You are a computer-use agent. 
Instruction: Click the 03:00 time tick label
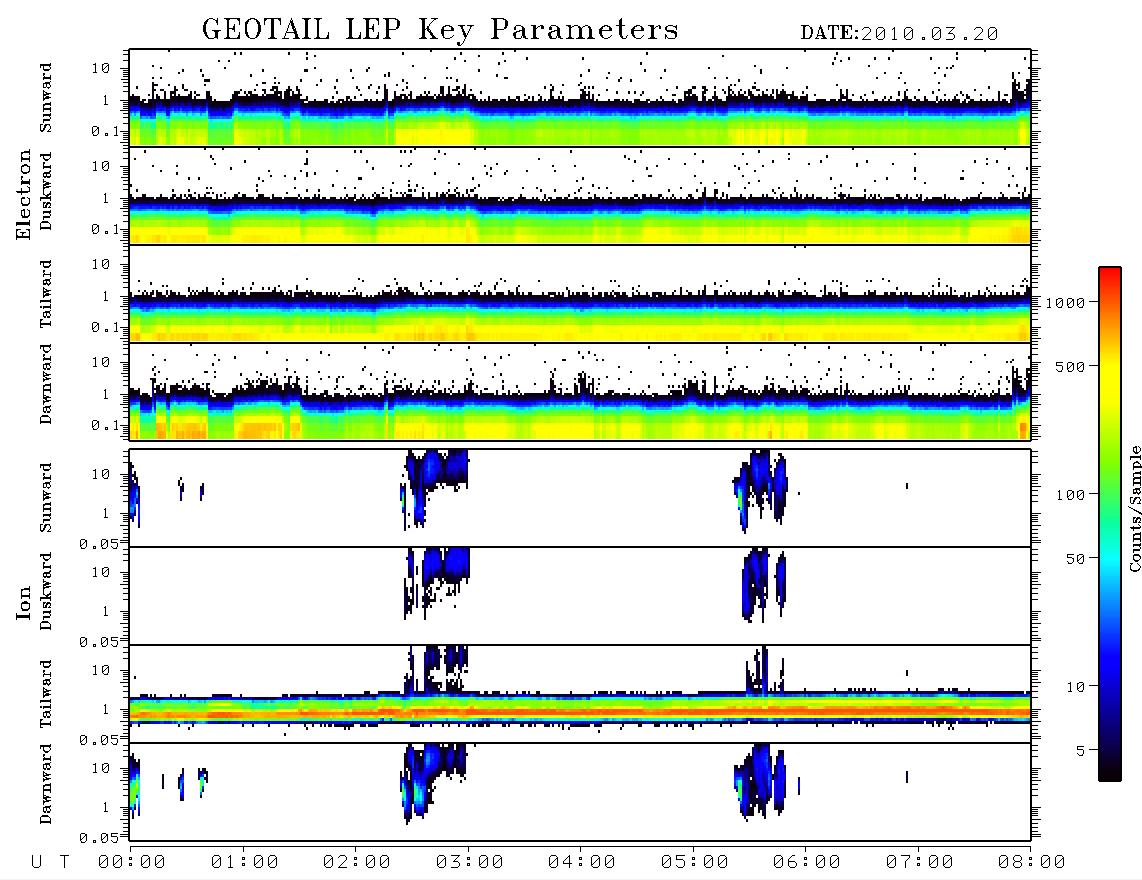pyautogui.click(x=470, y=862)
